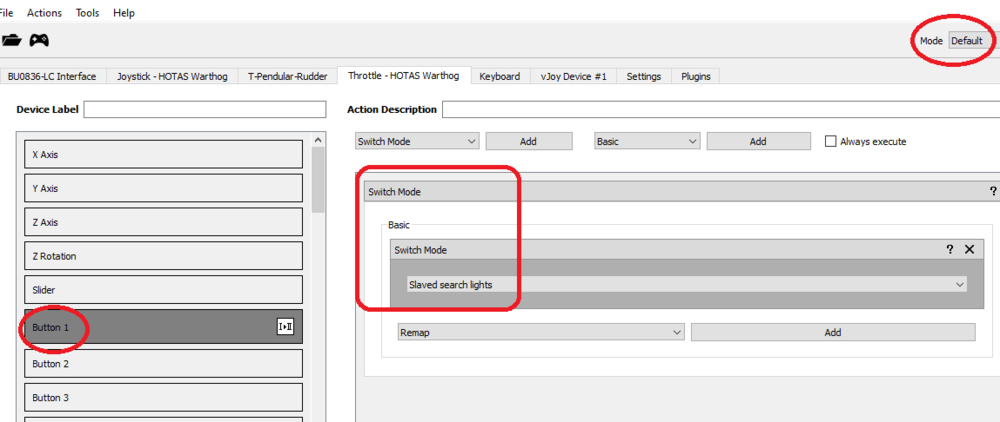Expand the Remap action dropdown

(541, 332)
